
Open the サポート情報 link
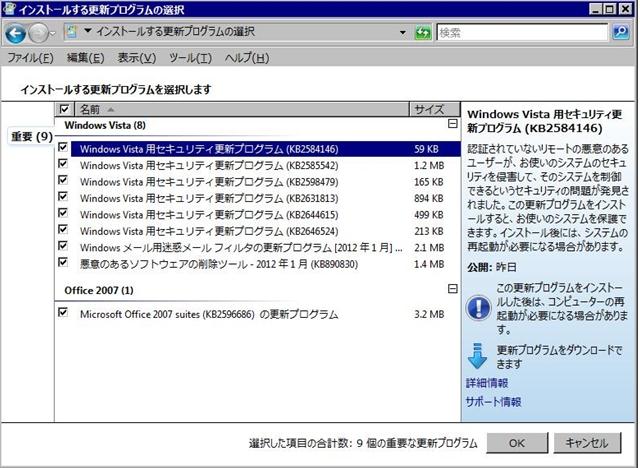tap(493, 402)
